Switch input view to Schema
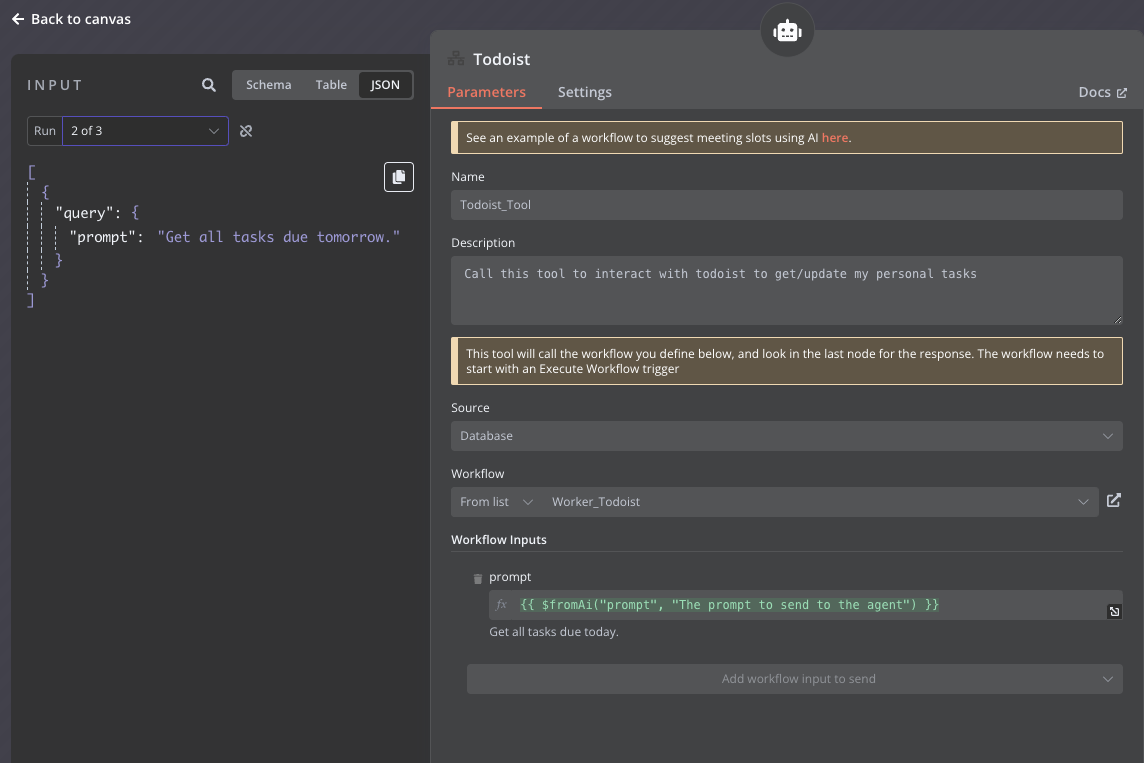Viewport: 1144px width, 763px height. point(268,85)
